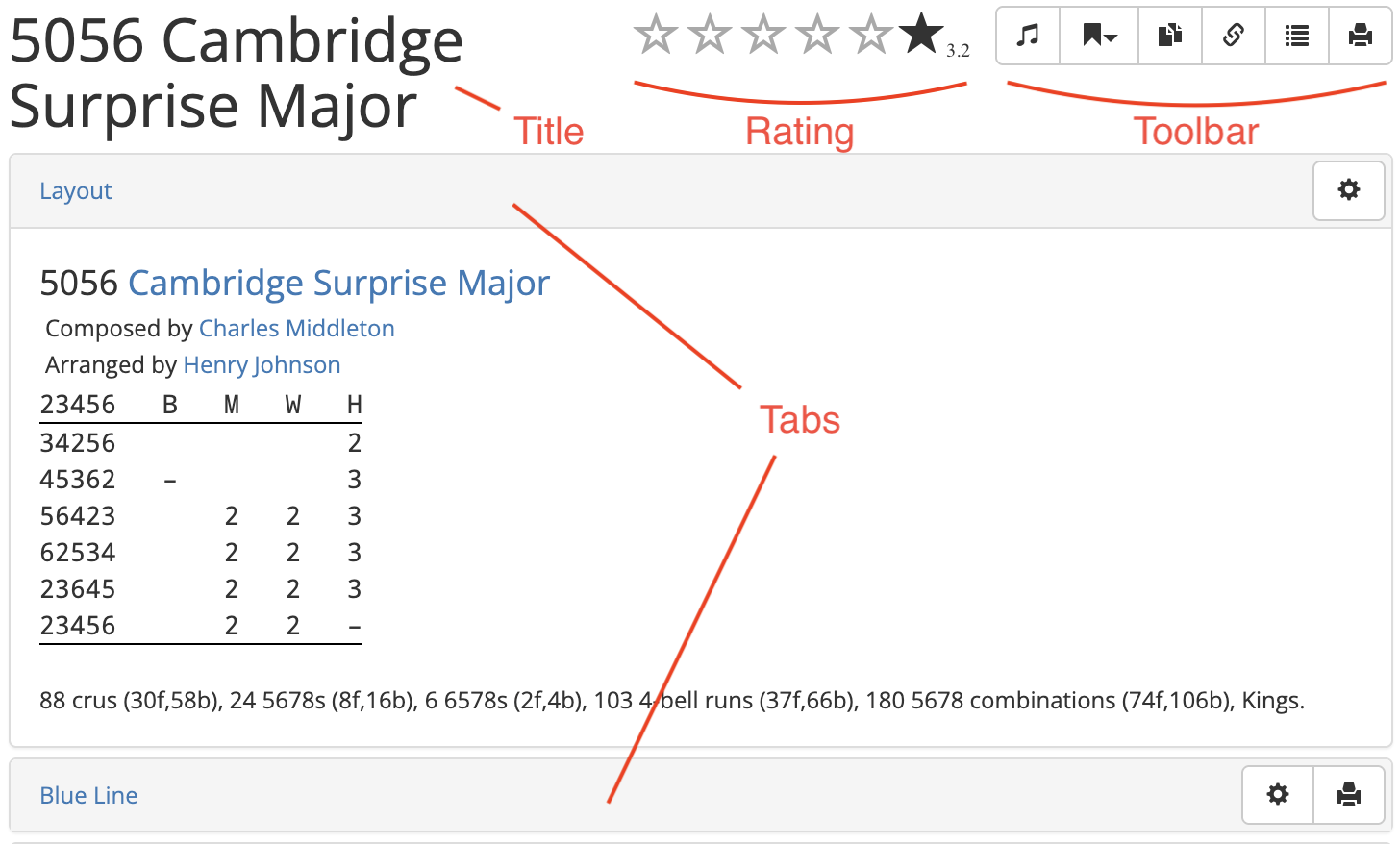This screenshot has width=1400, height=844.
Task: Open the Cambridge Surprise Major method link
Action: click(338, 284)
